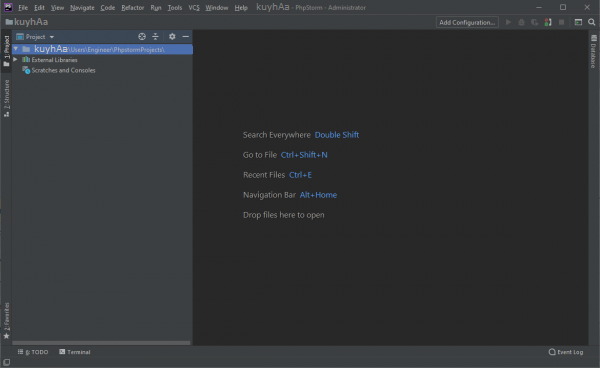Viewport: 600px width, 368px height.
Task: Click the project structure window icon in toolbar
Action: click(578, 22)
